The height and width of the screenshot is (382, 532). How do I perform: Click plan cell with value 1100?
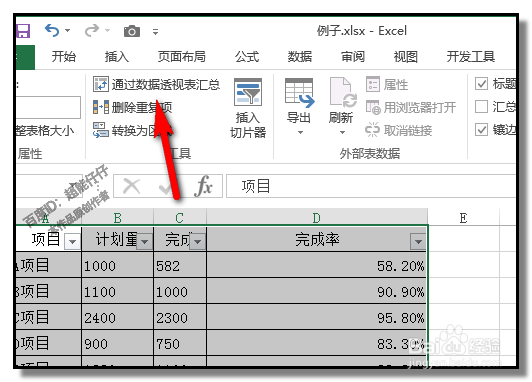[x=117, y=292]
